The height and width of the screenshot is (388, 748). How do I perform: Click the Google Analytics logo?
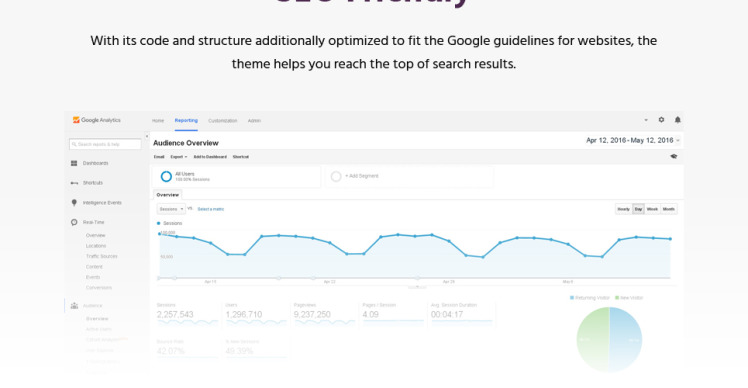click(97, 120)
